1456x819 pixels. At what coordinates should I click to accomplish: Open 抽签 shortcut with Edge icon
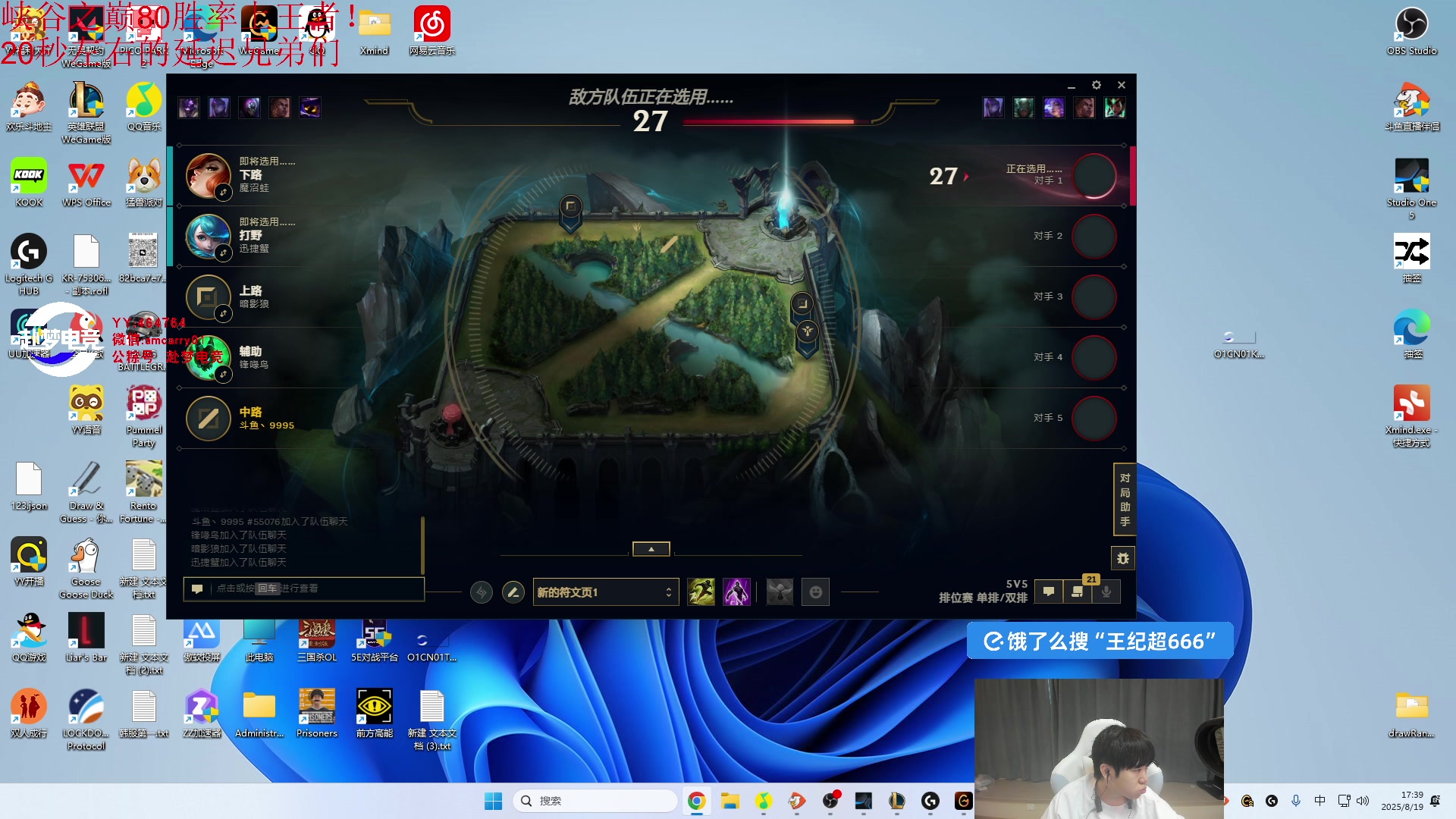[x=1411, y=334]
